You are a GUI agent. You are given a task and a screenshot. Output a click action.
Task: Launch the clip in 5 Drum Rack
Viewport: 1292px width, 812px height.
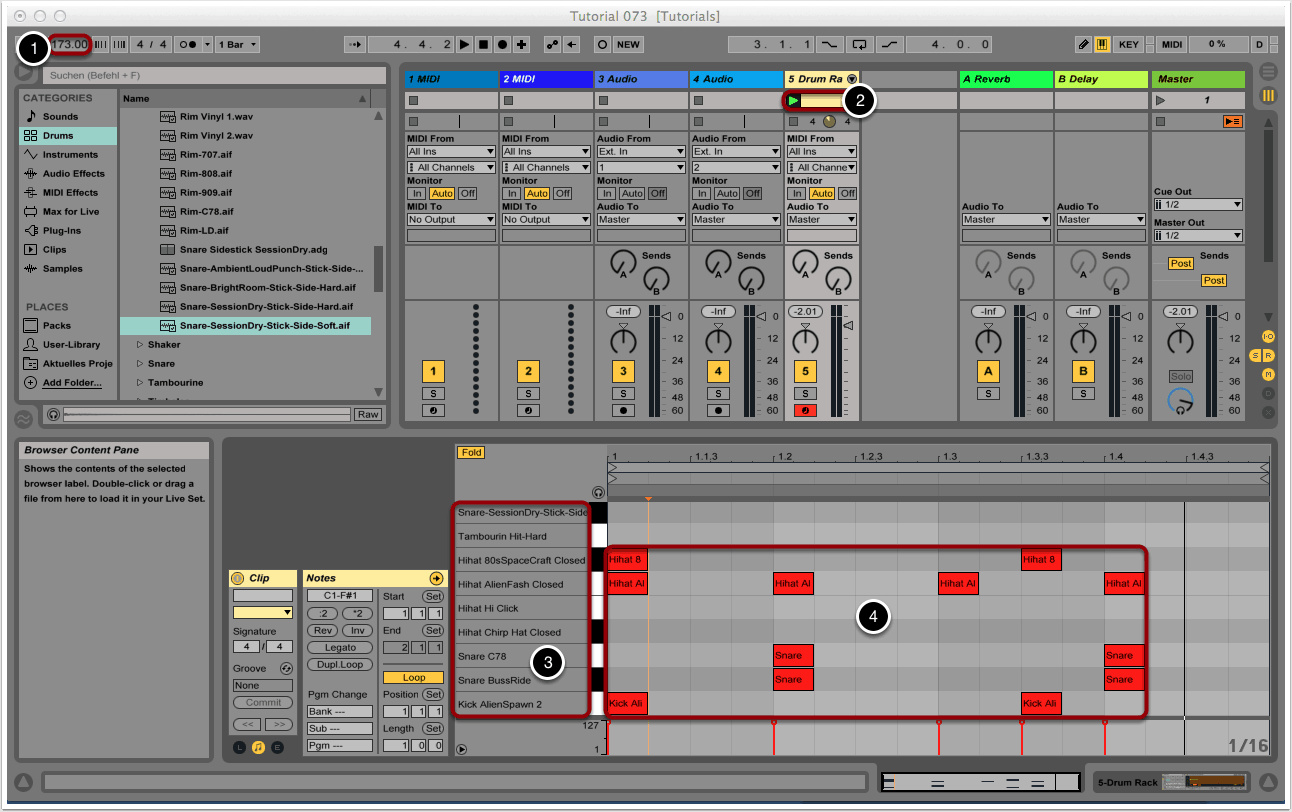pos(793,100)
